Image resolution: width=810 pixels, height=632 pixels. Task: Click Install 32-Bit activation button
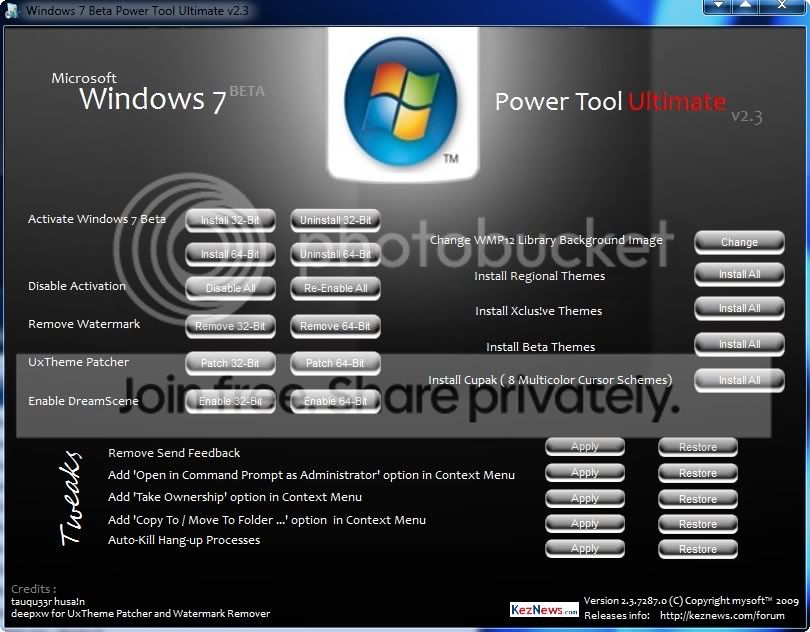(x=230, y=220)
